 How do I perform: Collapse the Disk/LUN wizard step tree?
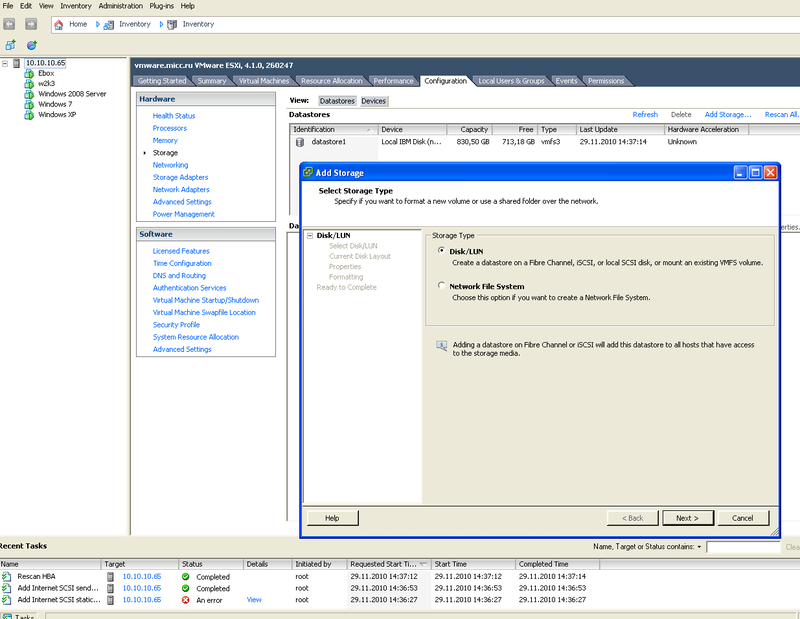point(310,236)
